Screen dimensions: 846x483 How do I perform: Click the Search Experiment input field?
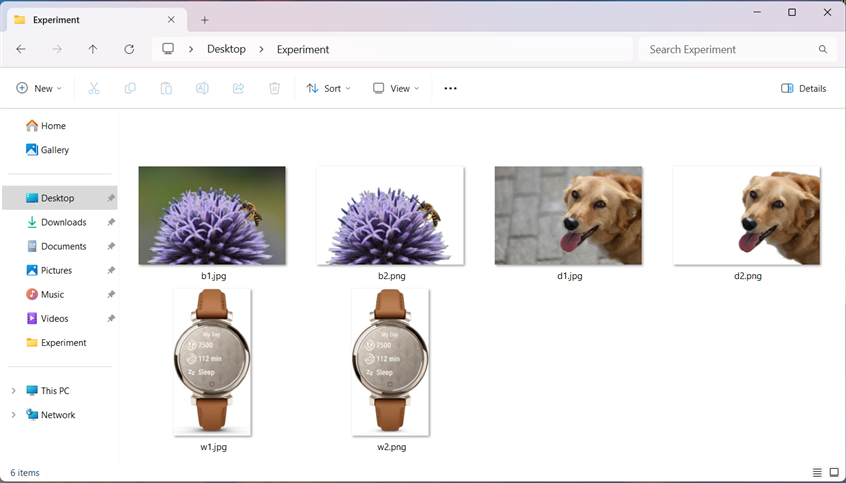[730, 49]
